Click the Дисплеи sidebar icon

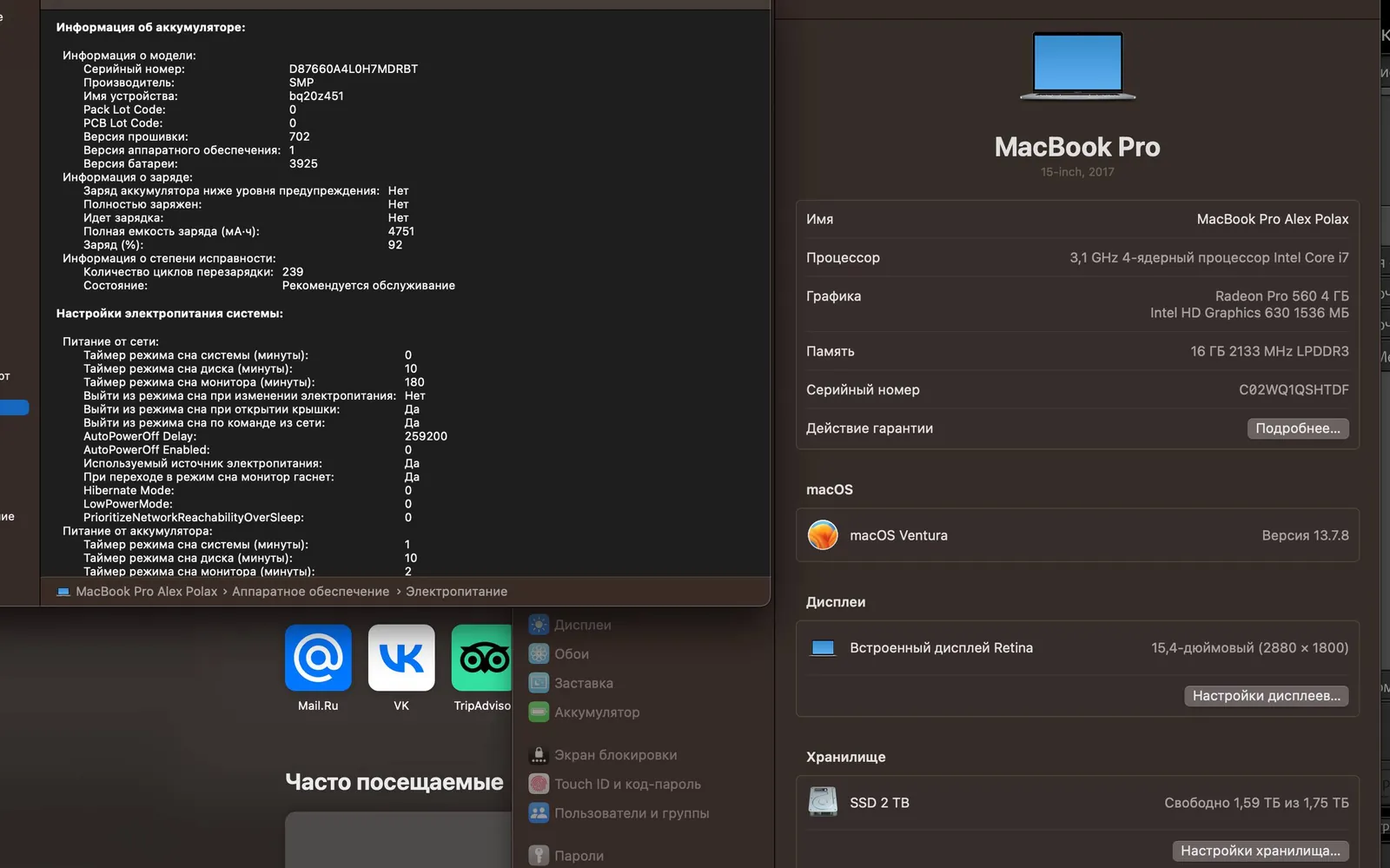point(539,625)
